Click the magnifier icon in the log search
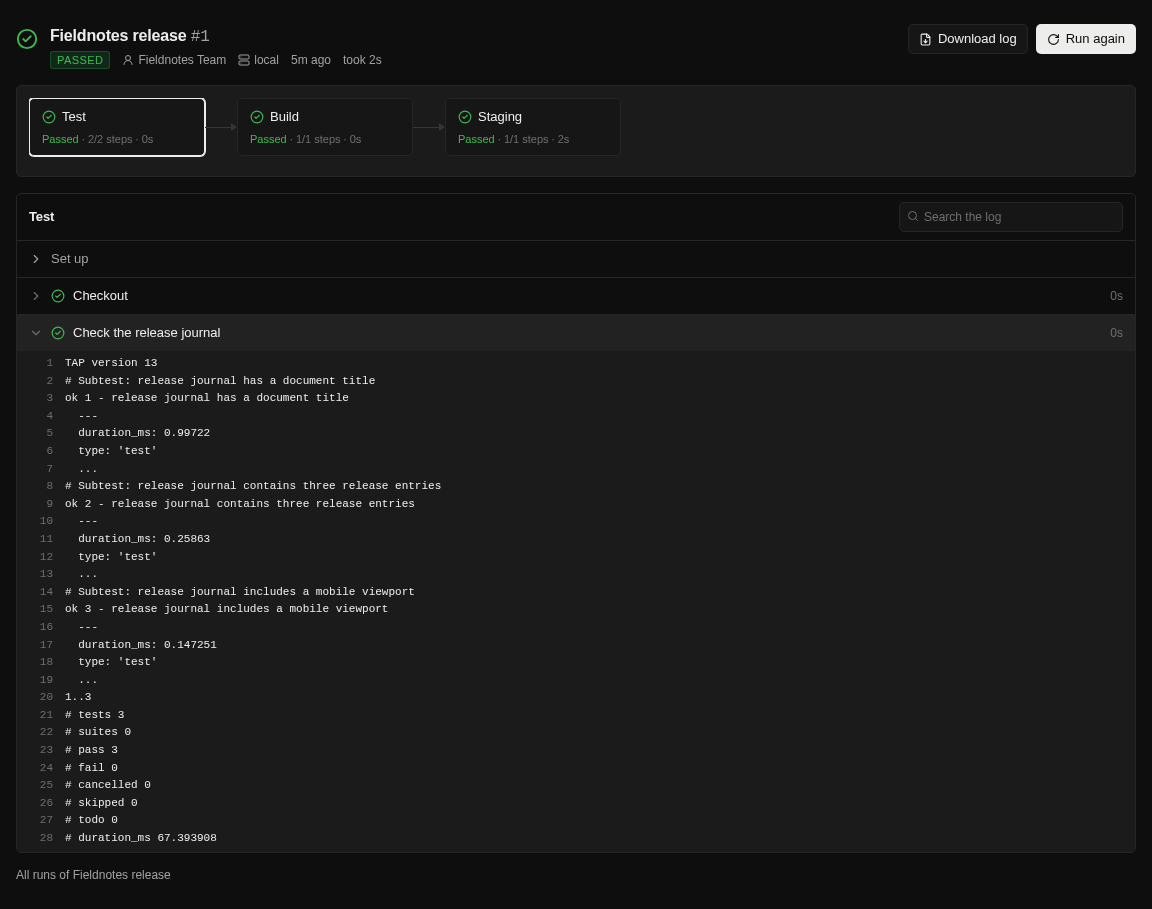 click(x=913, y=216)
